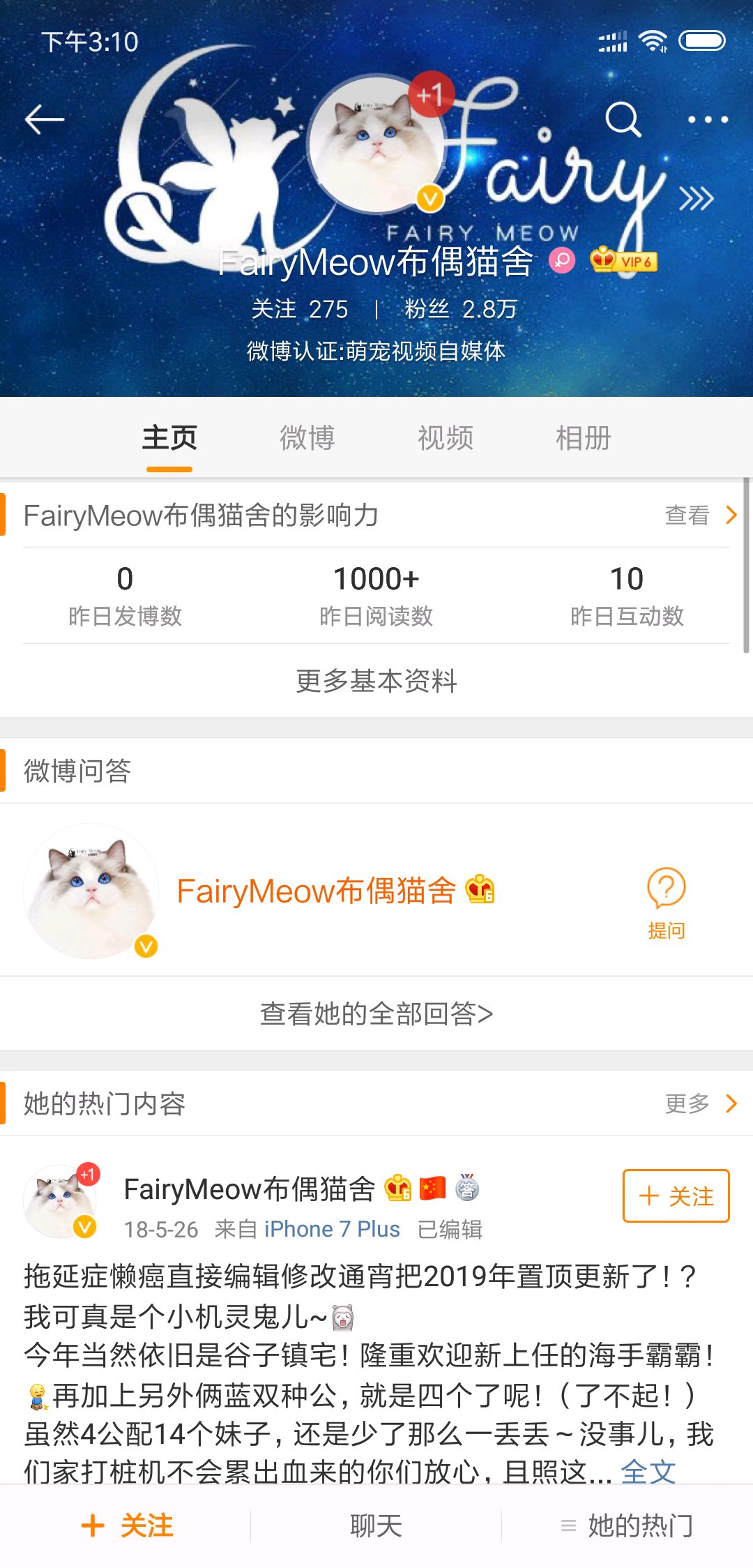The image size is (753, 1568).
Task: Expand full post text via 全文
Action: coord(648,1472)
